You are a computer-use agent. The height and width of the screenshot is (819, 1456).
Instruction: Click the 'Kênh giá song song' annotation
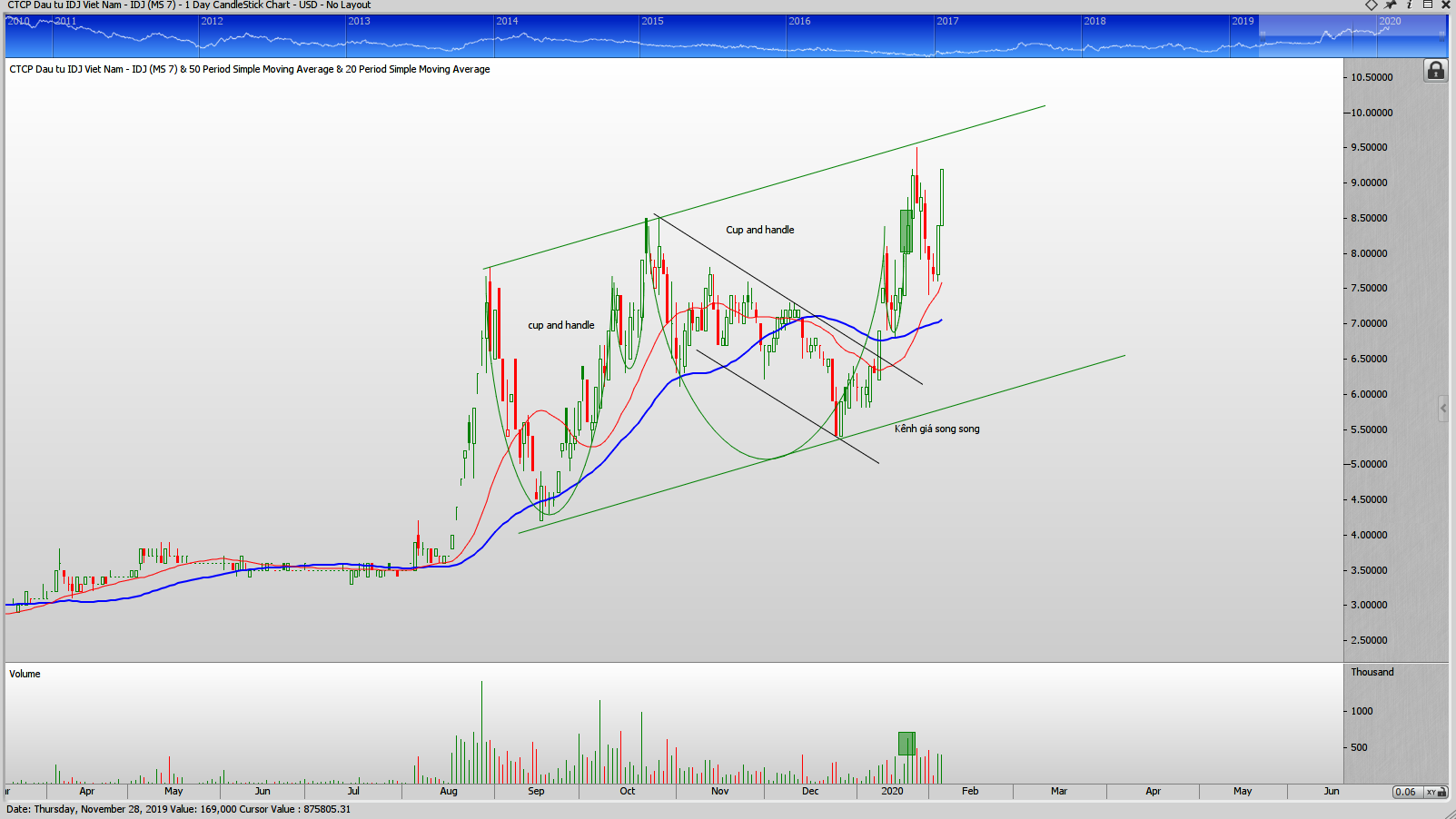936,429
